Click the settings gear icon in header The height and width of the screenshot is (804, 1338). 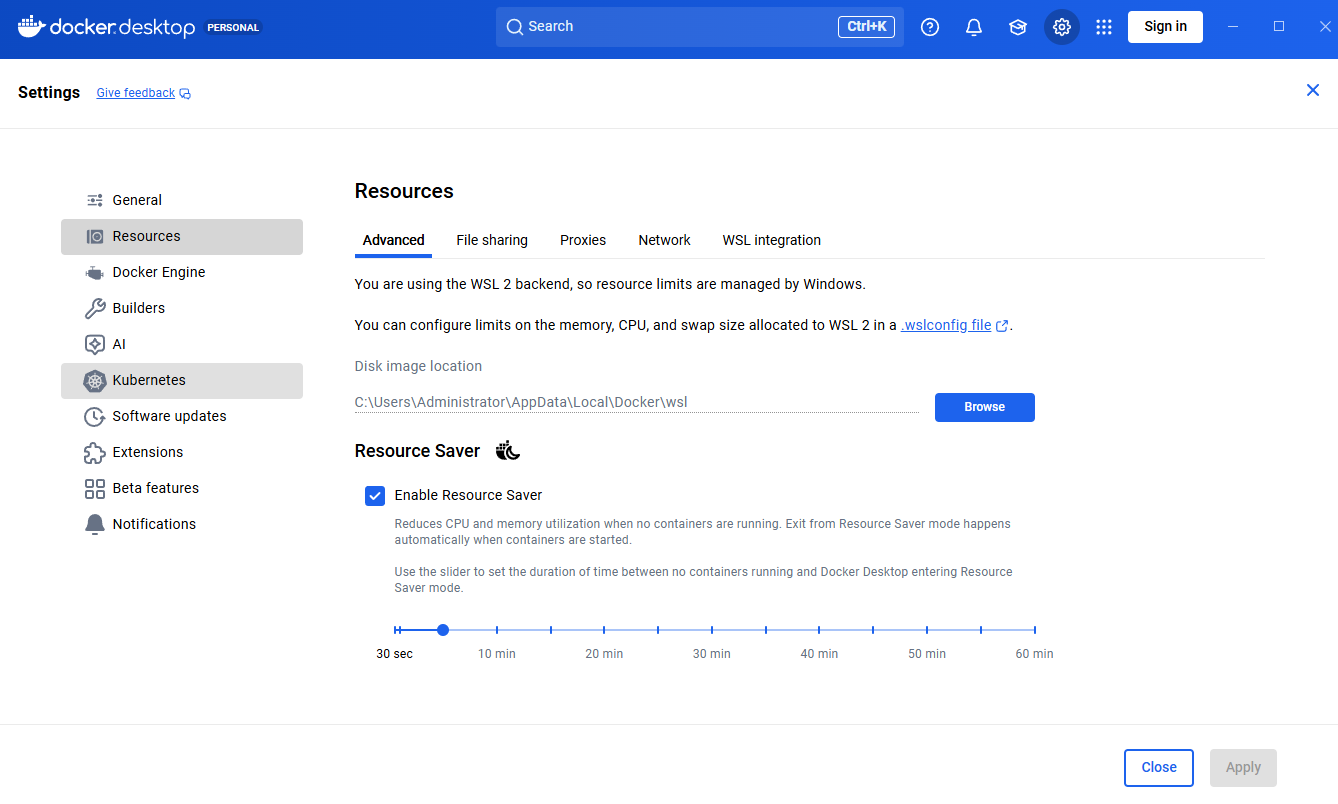(1062, 27)
